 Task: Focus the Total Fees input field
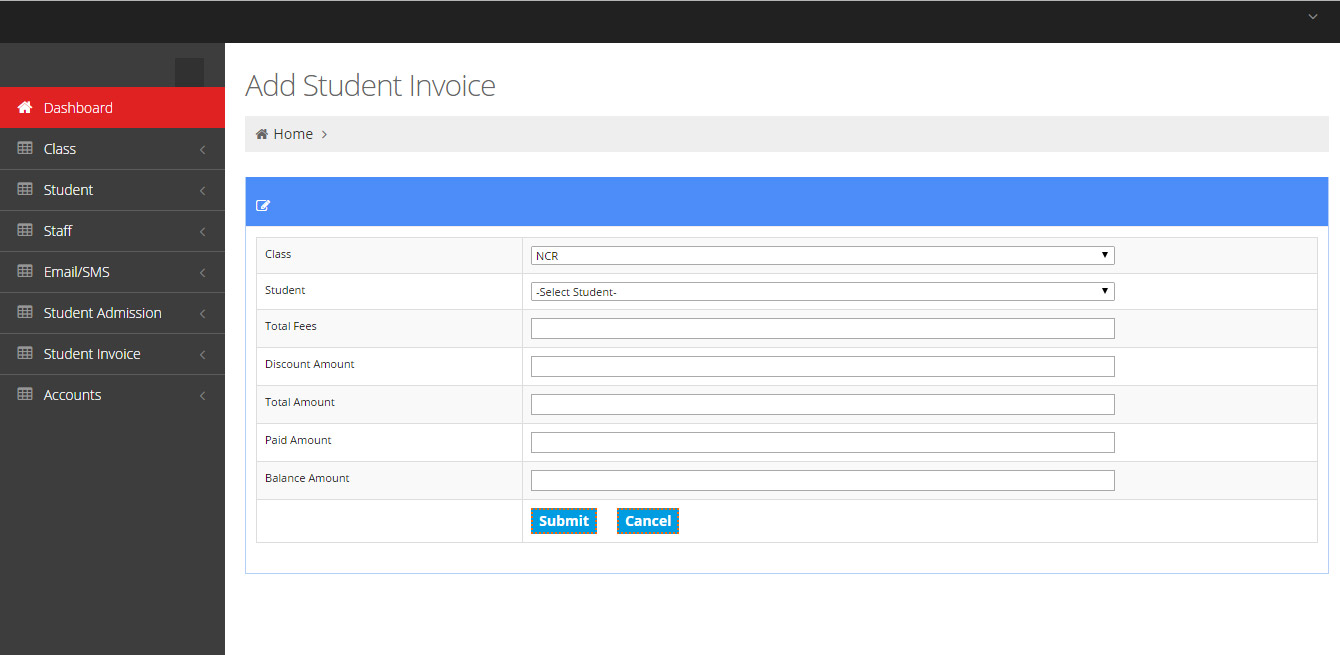click(822, 329)
